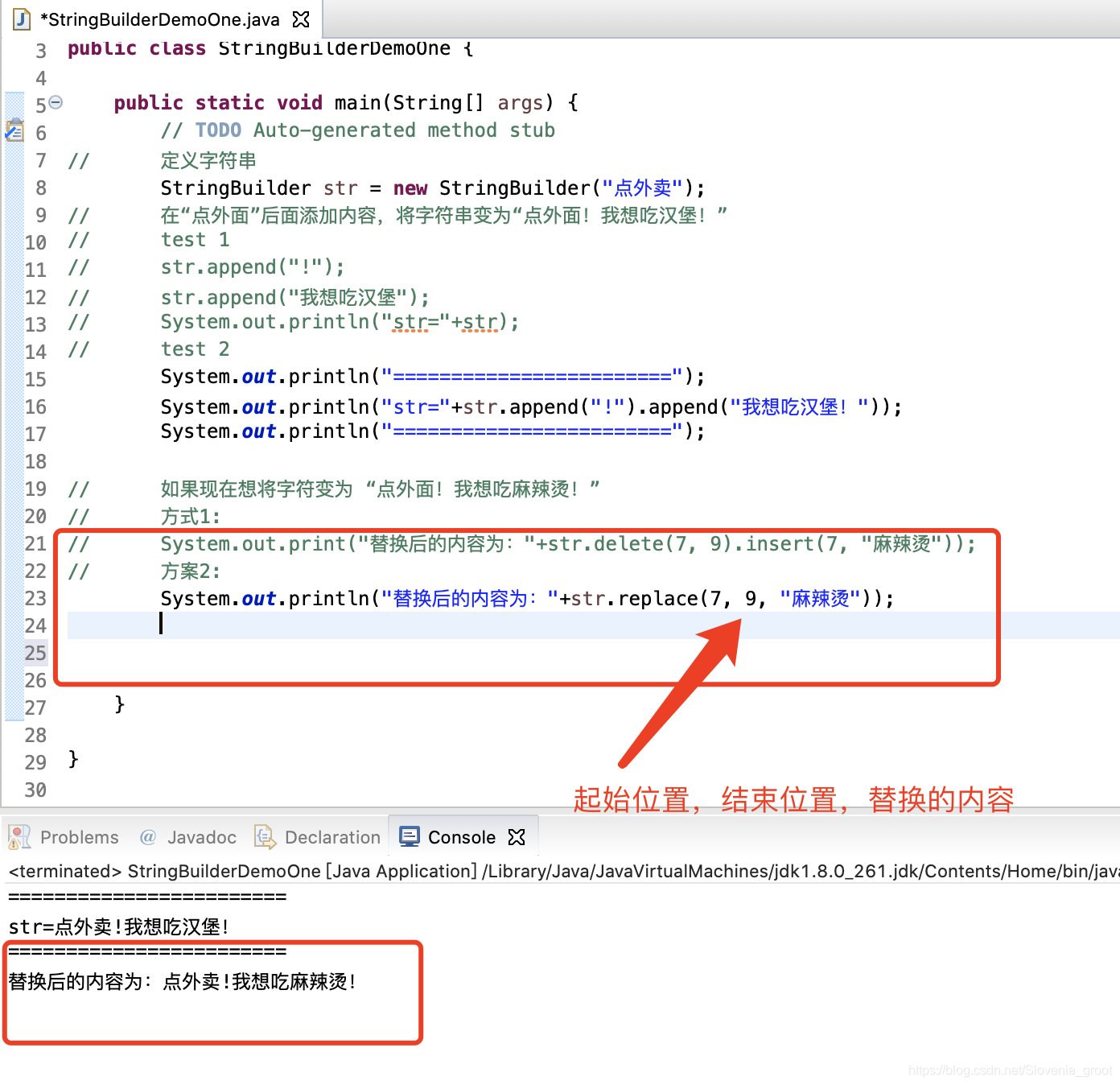Select the StringBuilderDemoOne.java editor tab
The image size is (1120, 1085).
point(161,19)
